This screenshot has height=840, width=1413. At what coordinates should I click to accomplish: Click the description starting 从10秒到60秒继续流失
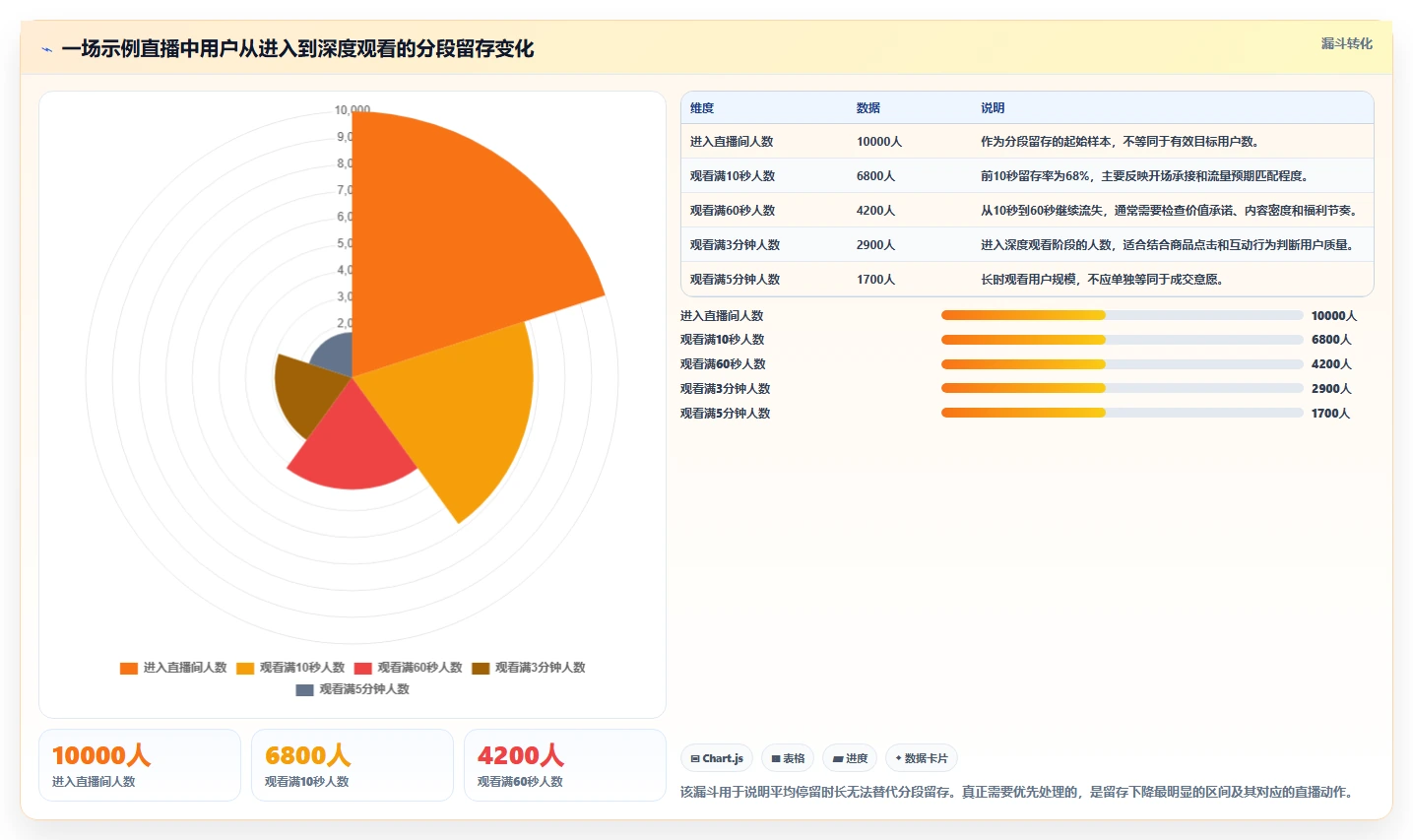click(x=1169, y=211)
